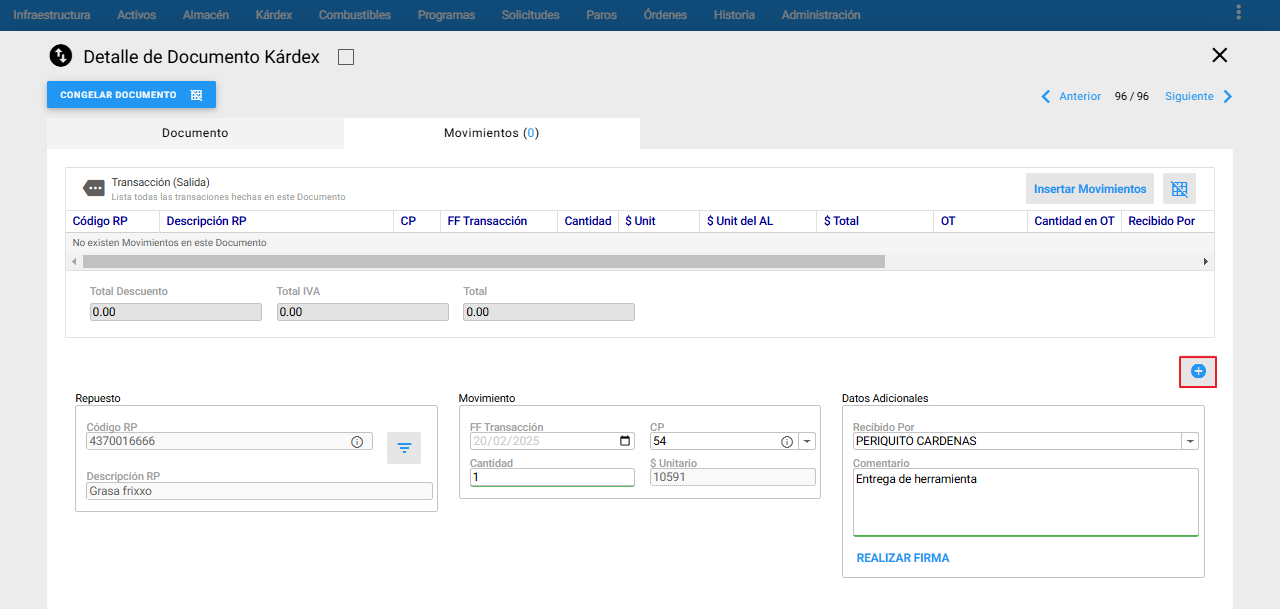Image resolution: width=1280 pixels, height=609 pixels.
Task: Expand the CP dropdown arrow
Action: 807,441
